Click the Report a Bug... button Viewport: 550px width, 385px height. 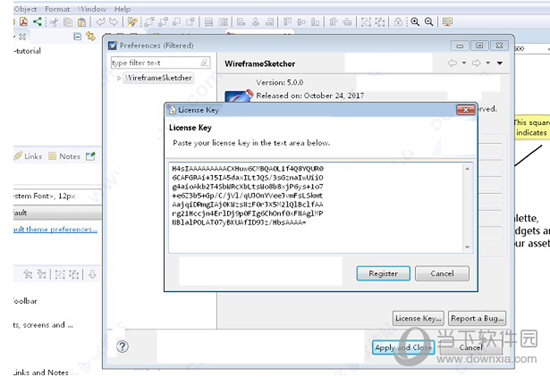click(x=477, y=318)
